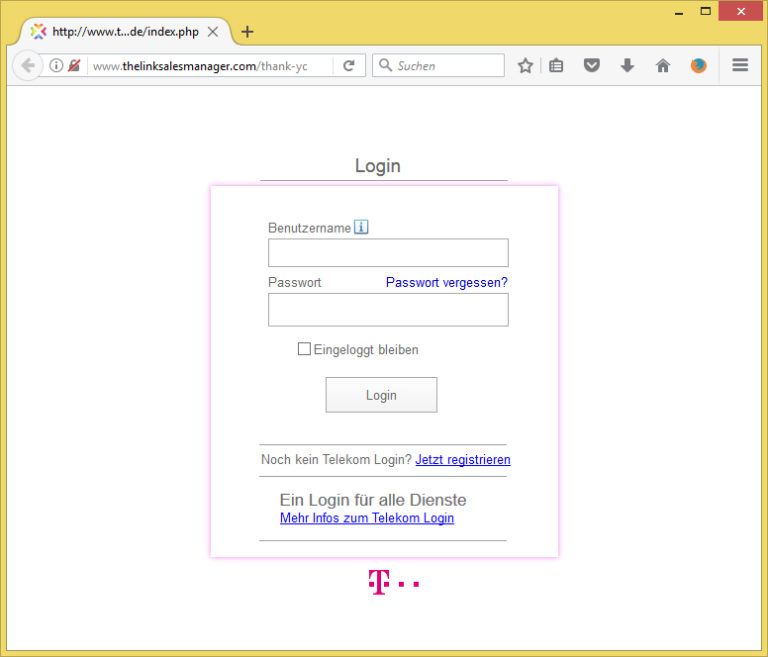Save page to Pocket icon
768x657 pixels.
click(x=592, y=65)
